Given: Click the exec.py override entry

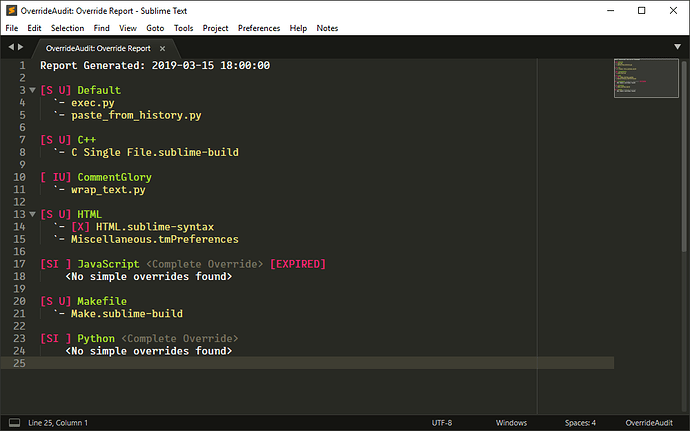Looking at the screenshot, I should [x=93, y=103].
